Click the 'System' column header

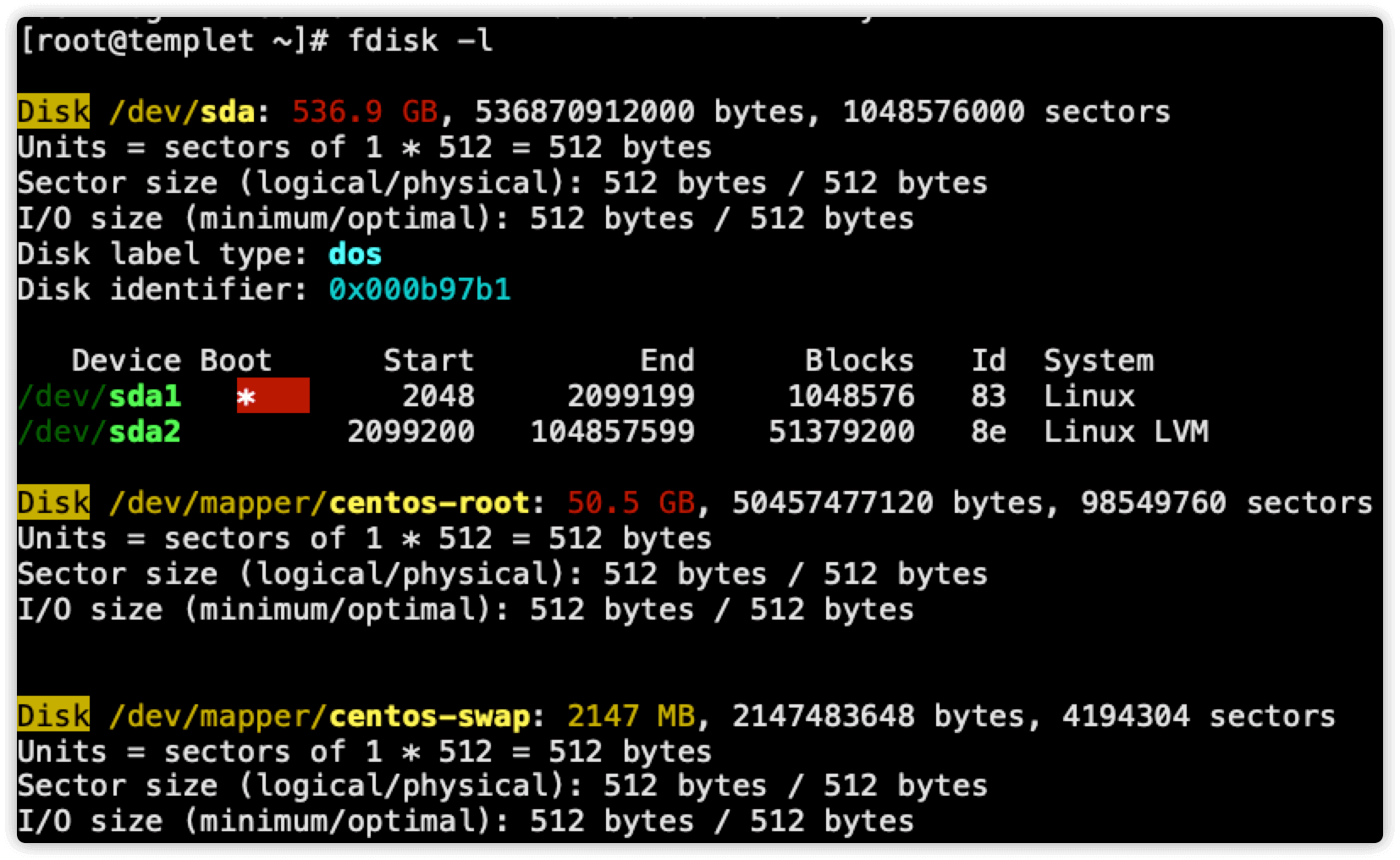click(1098, 361)
